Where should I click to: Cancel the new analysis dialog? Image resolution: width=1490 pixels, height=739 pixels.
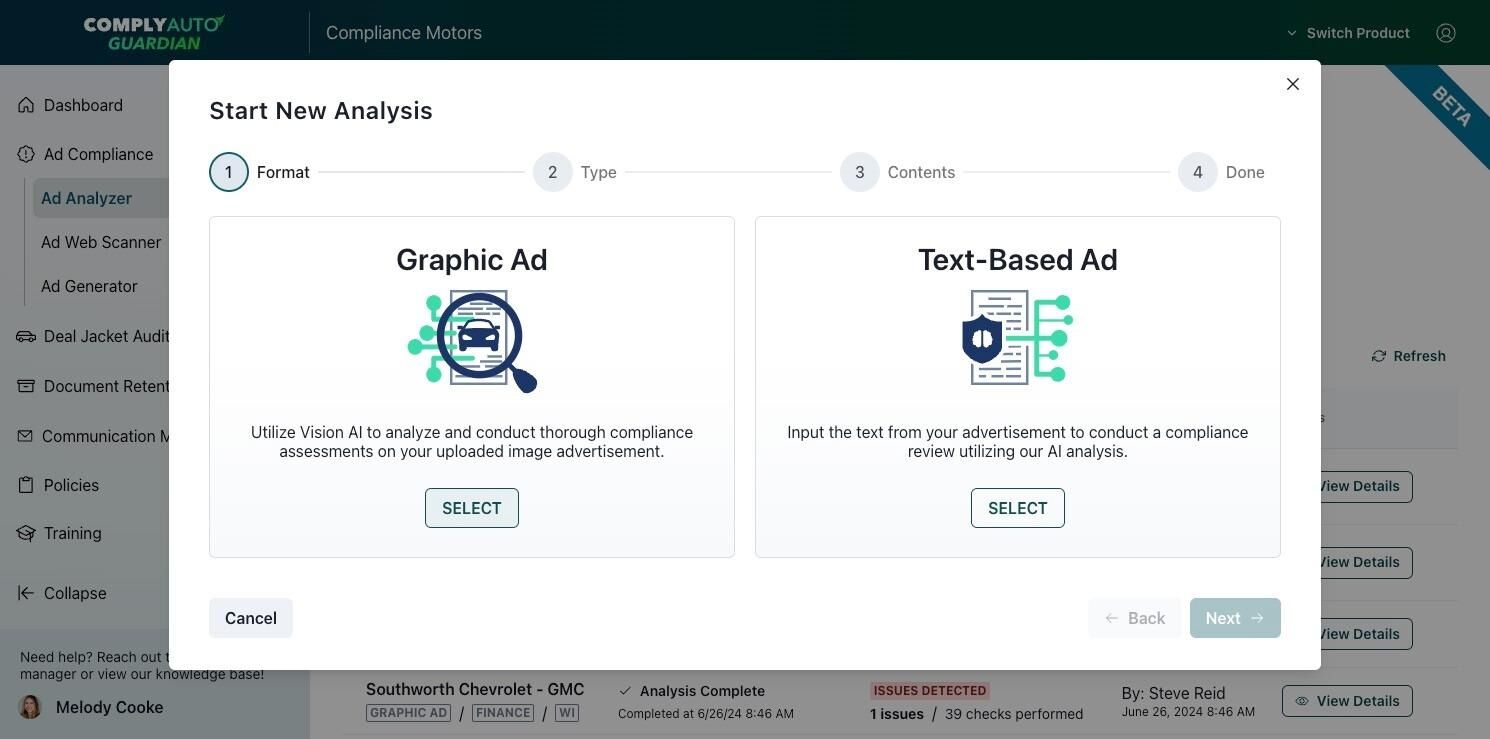click(250, 618)
